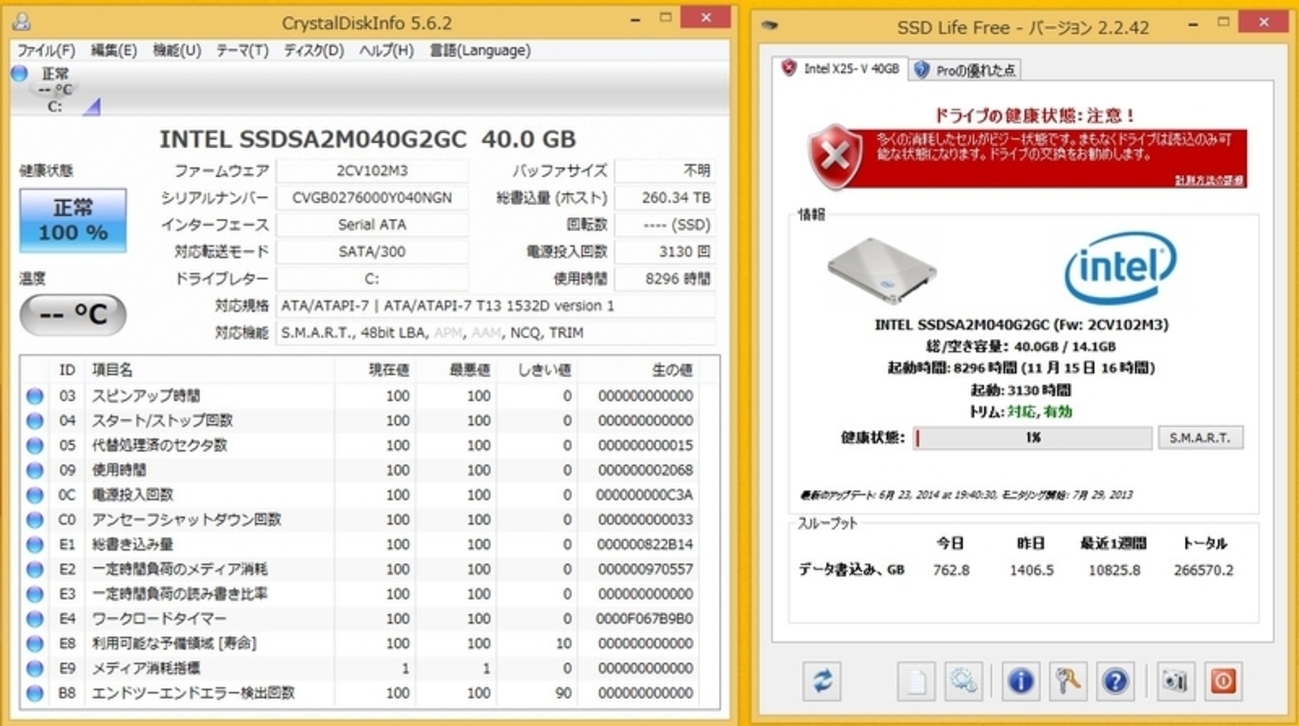Open the テーマ(T) menu

coord(242,50)
